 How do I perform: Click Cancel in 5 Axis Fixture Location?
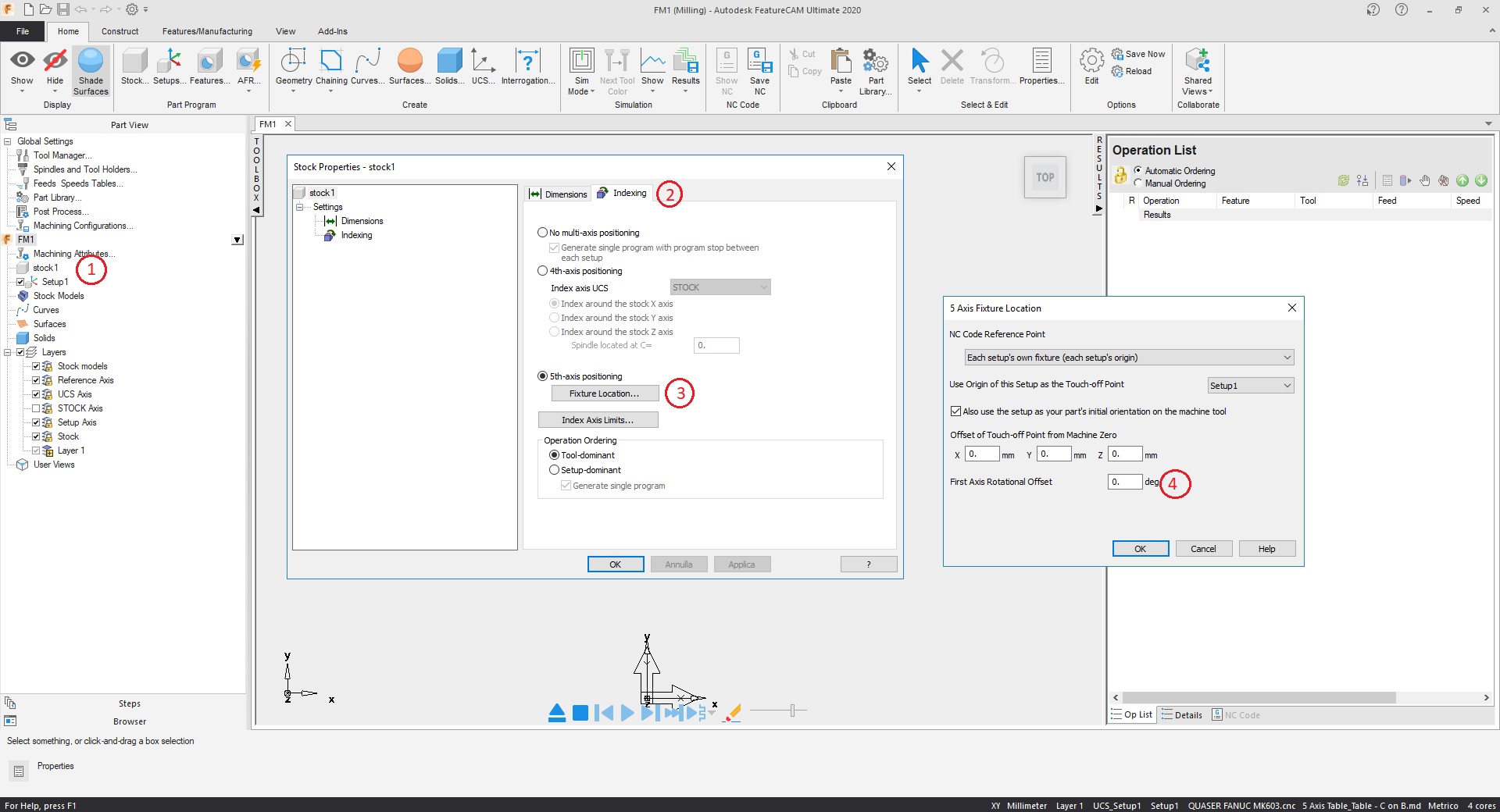click(x=1203, y=549)
